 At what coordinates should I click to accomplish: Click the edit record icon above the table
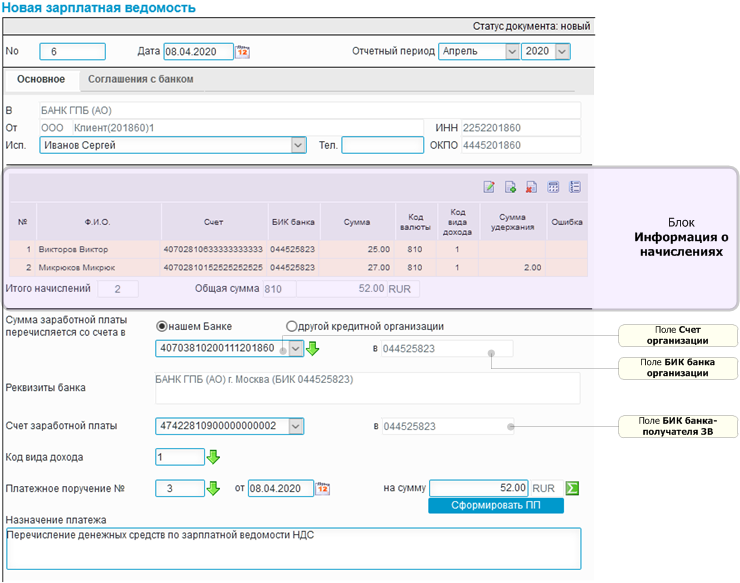490,187
